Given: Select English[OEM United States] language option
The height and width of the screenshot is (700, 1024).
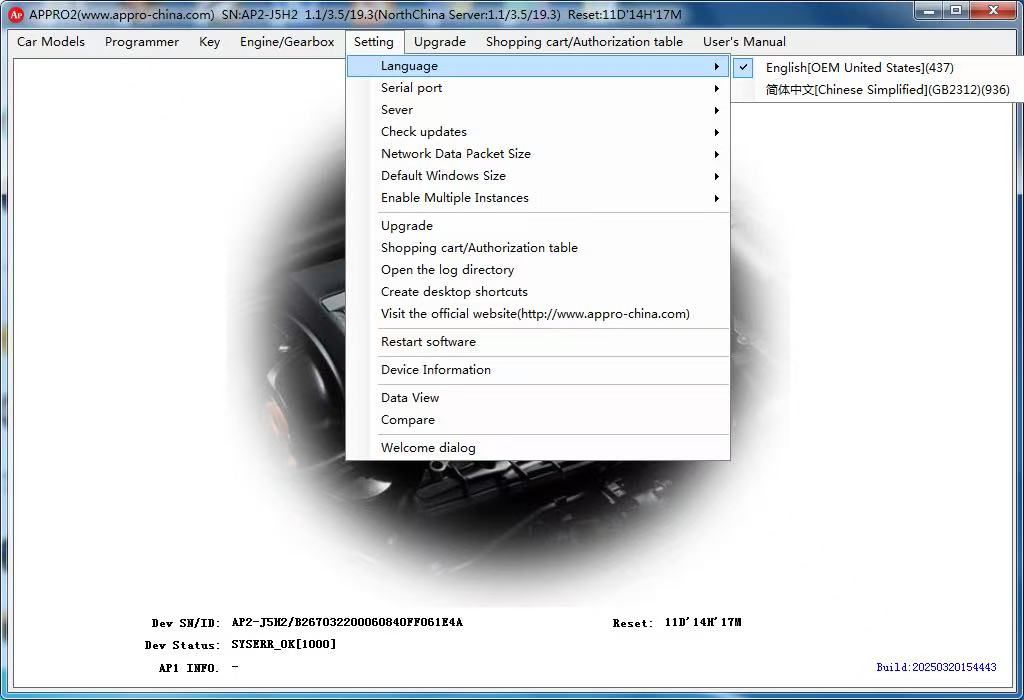Looking at the screenshot, I should [x=859, y=68].
